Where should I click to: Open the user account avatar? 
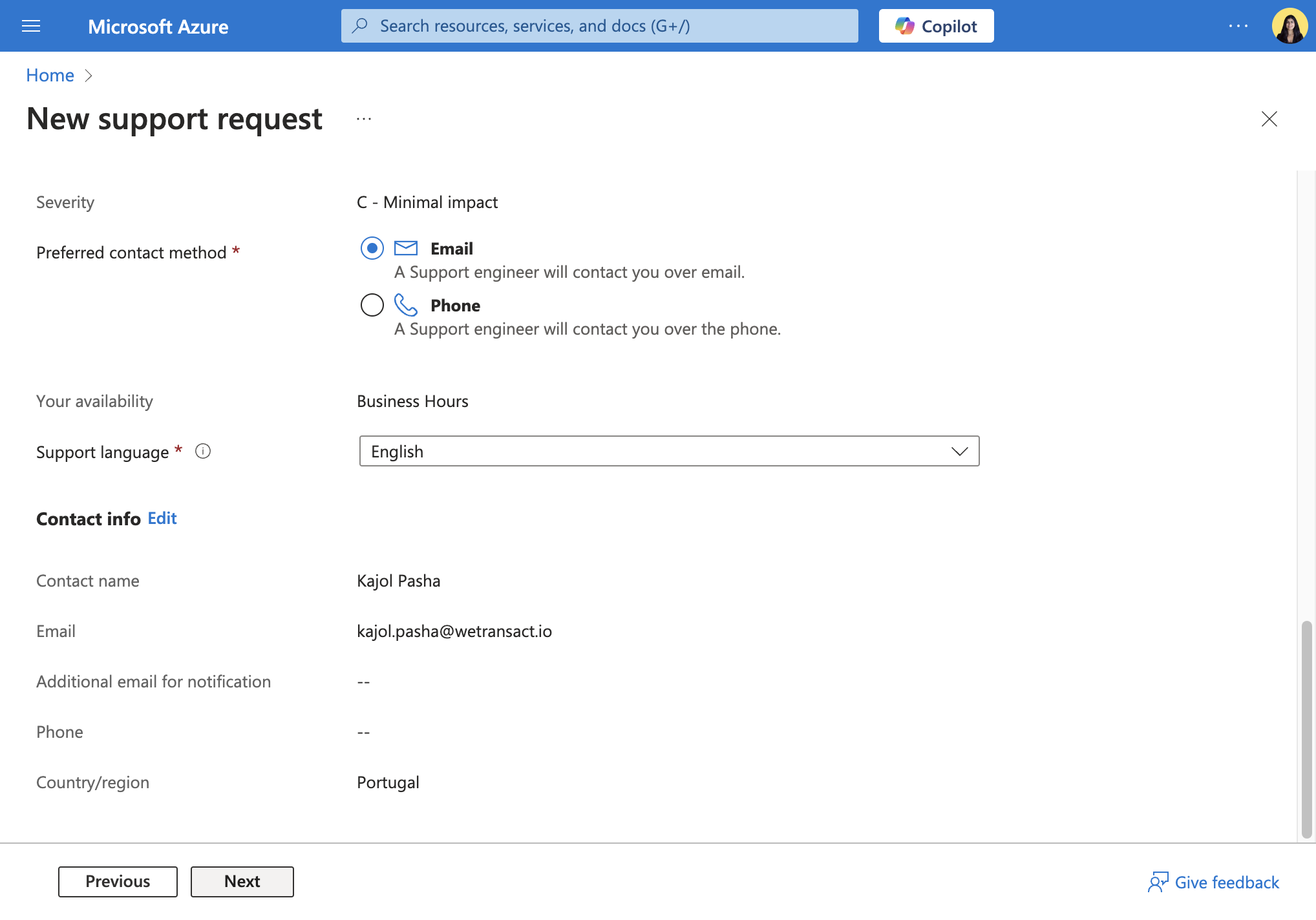[x=1289, y=26]
